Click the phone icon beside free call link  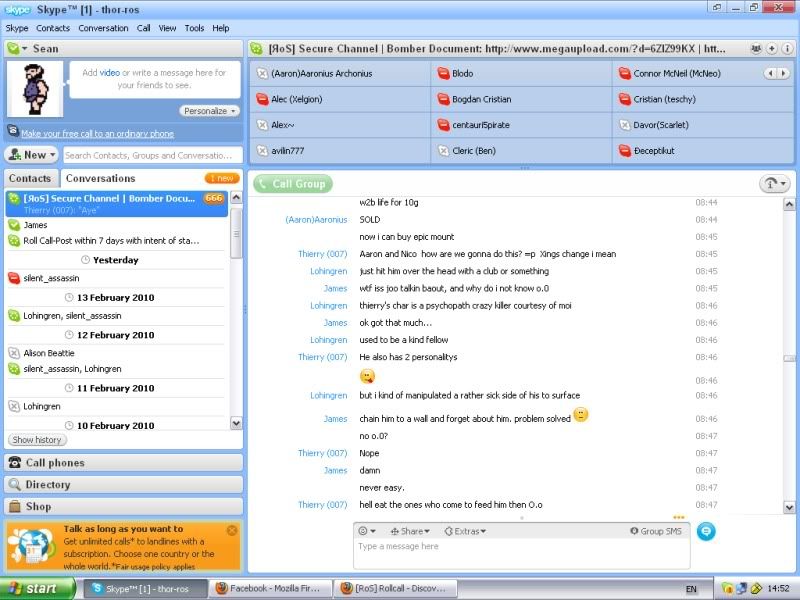pos(12,132)
